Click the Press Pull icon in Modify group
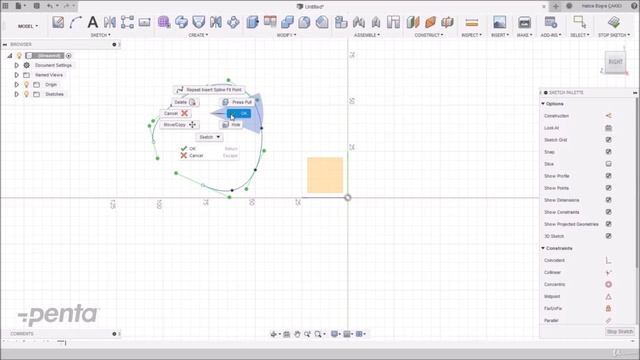This screenshot has width=640, height=360. [x=253, y=22]
